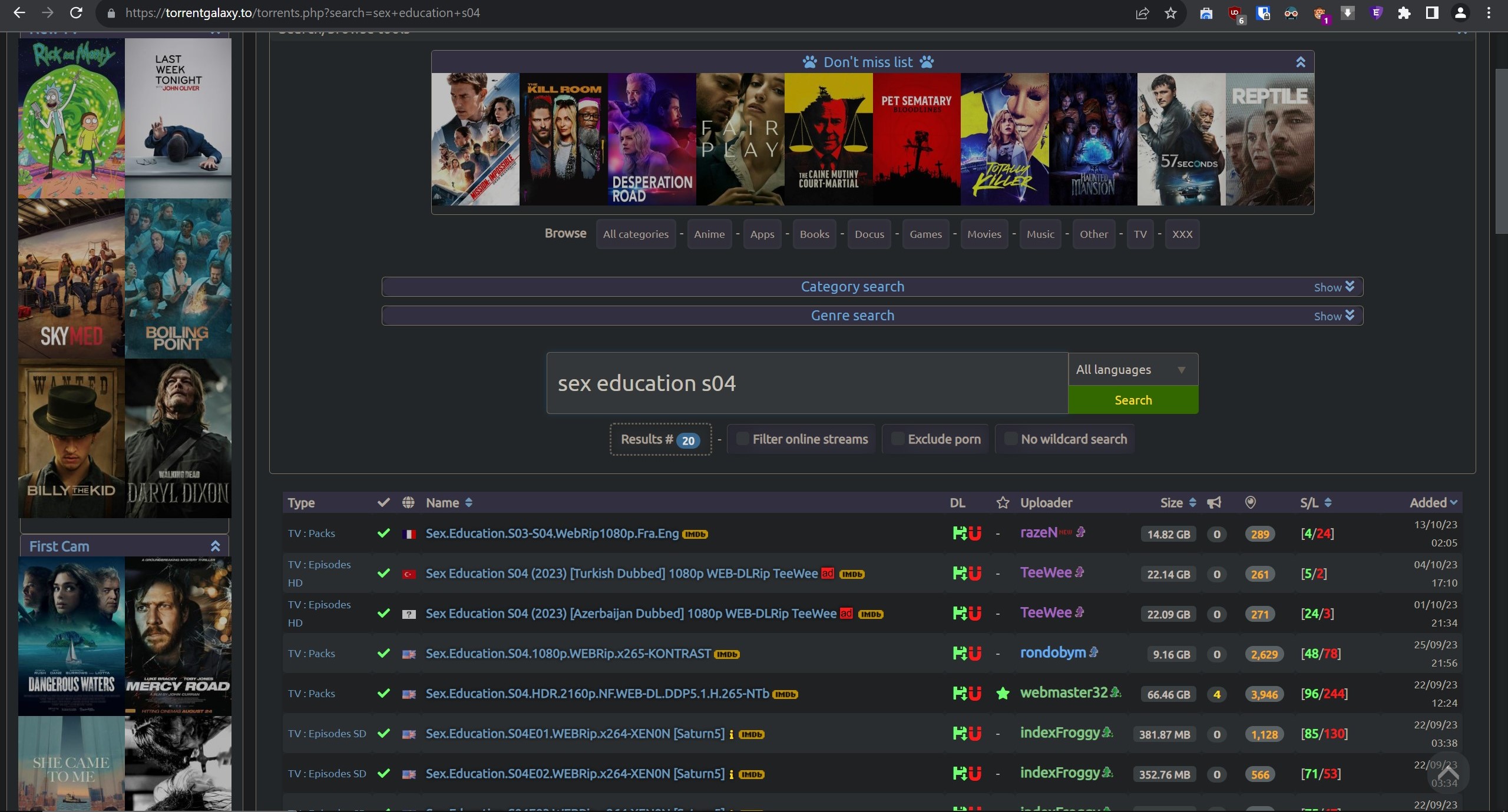This screenshot has width=1508, height=812.
Task: Enable the Filter online streams checkbox
Action: [742, 439]
